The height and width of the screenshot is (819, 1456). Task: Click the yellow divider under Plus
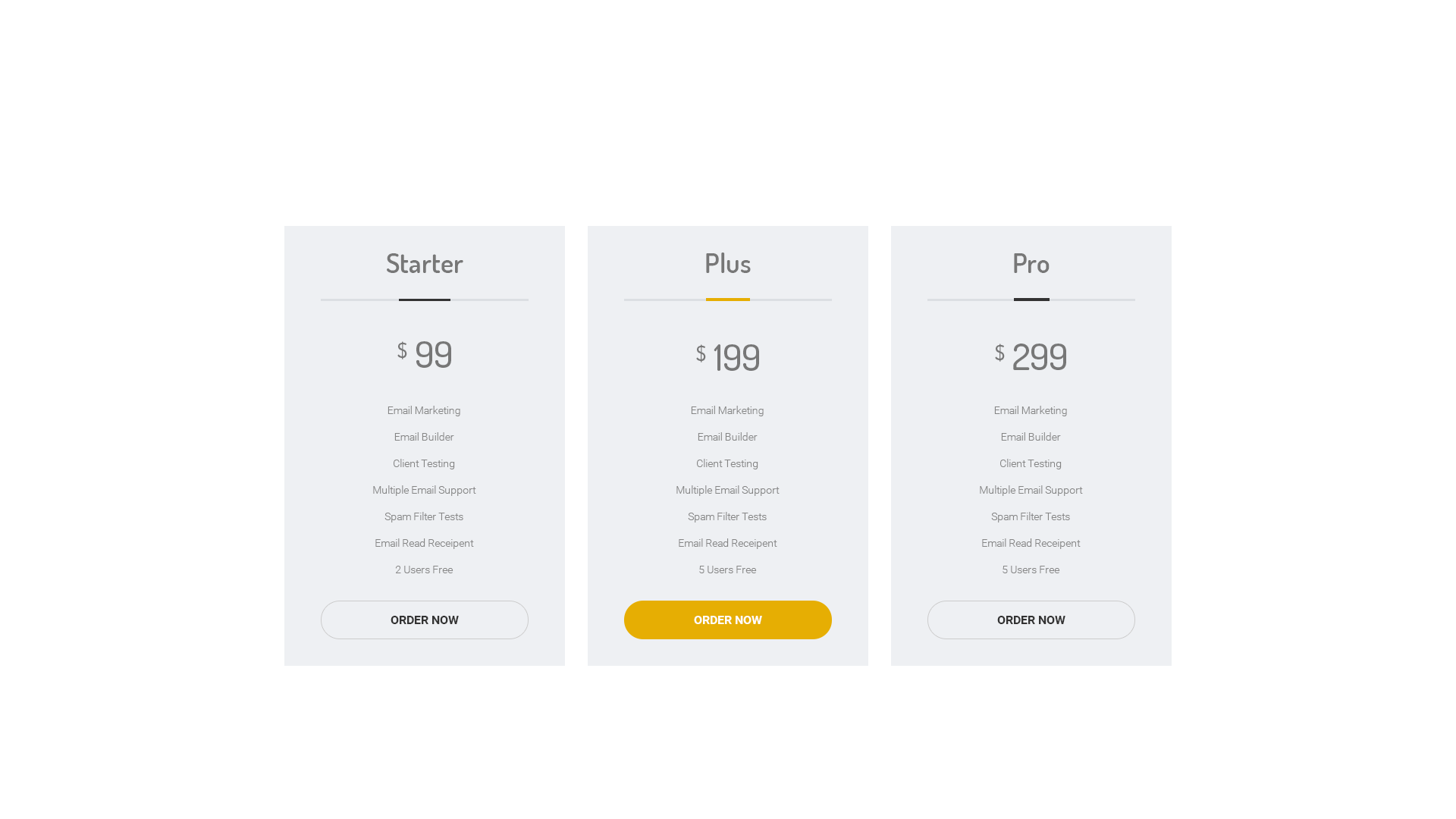click(727, 300)
